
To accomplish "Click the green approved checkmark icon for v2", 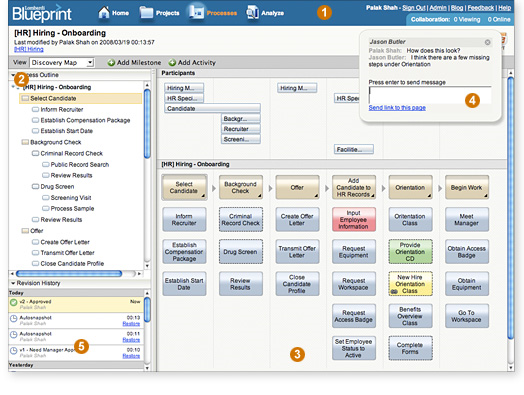I will [x=13, y=303].
